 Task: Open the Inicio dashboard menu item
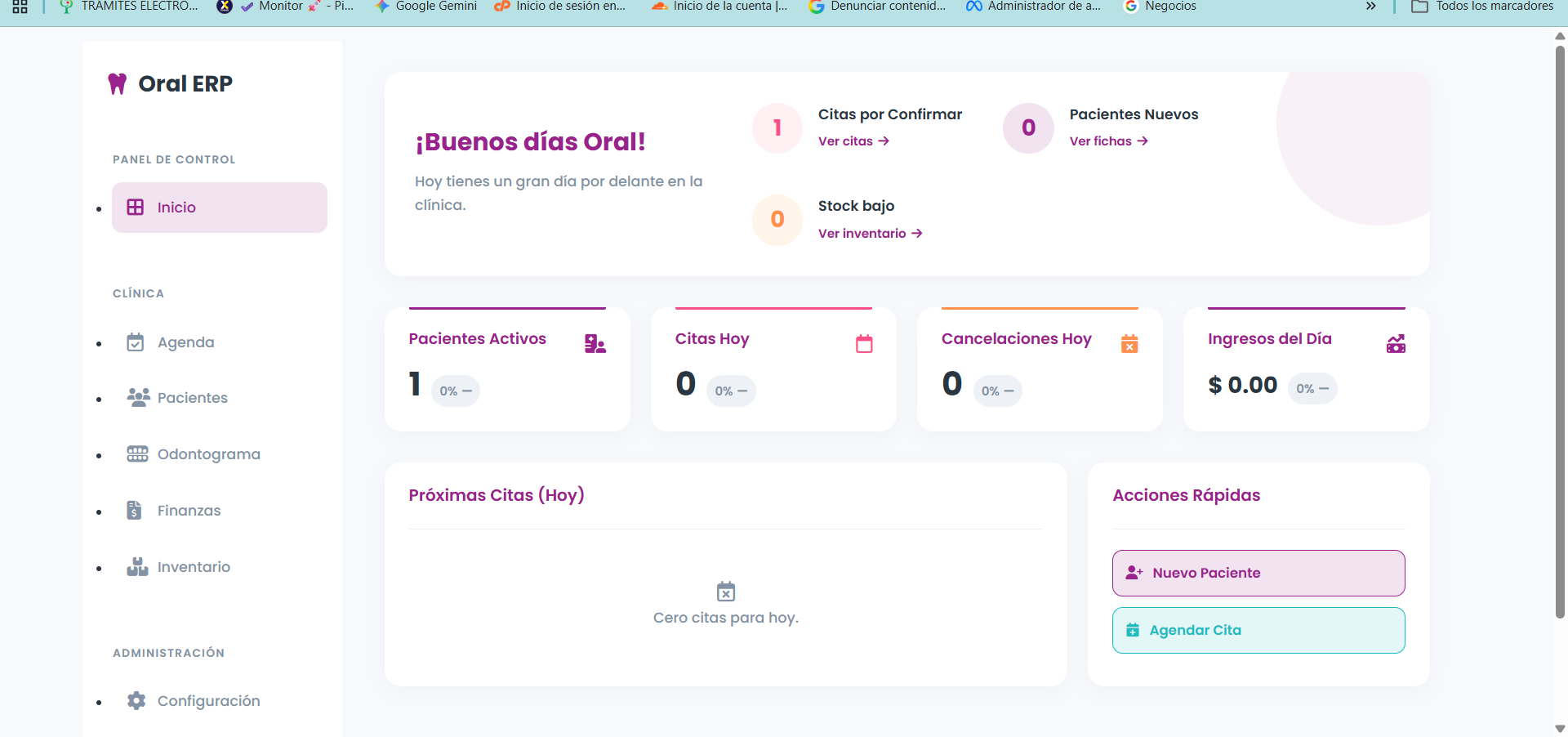220,208
